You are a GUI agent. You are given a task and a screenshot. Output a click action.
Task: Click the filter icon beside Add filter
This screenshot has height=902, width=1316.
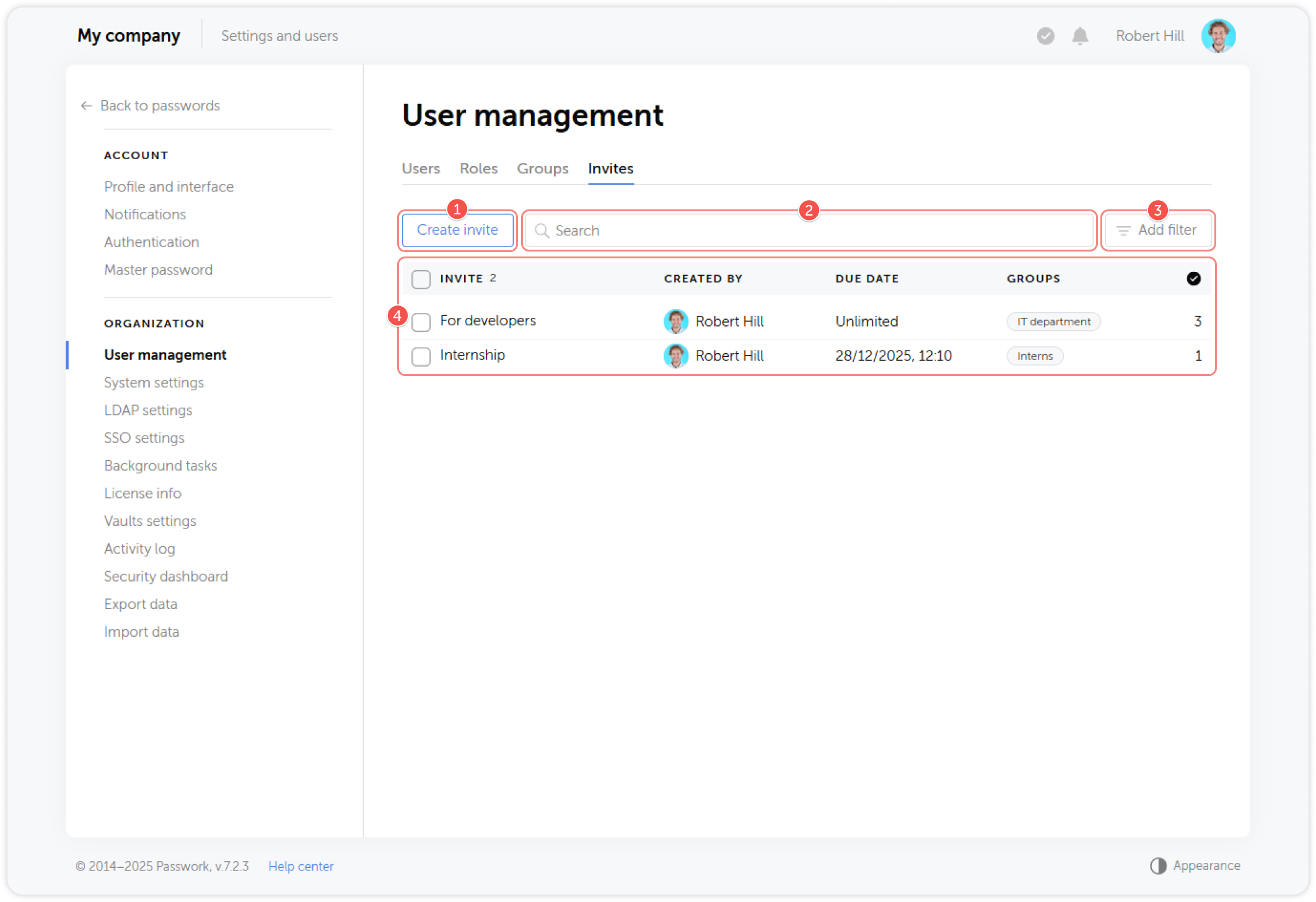tap(1124, 230)
